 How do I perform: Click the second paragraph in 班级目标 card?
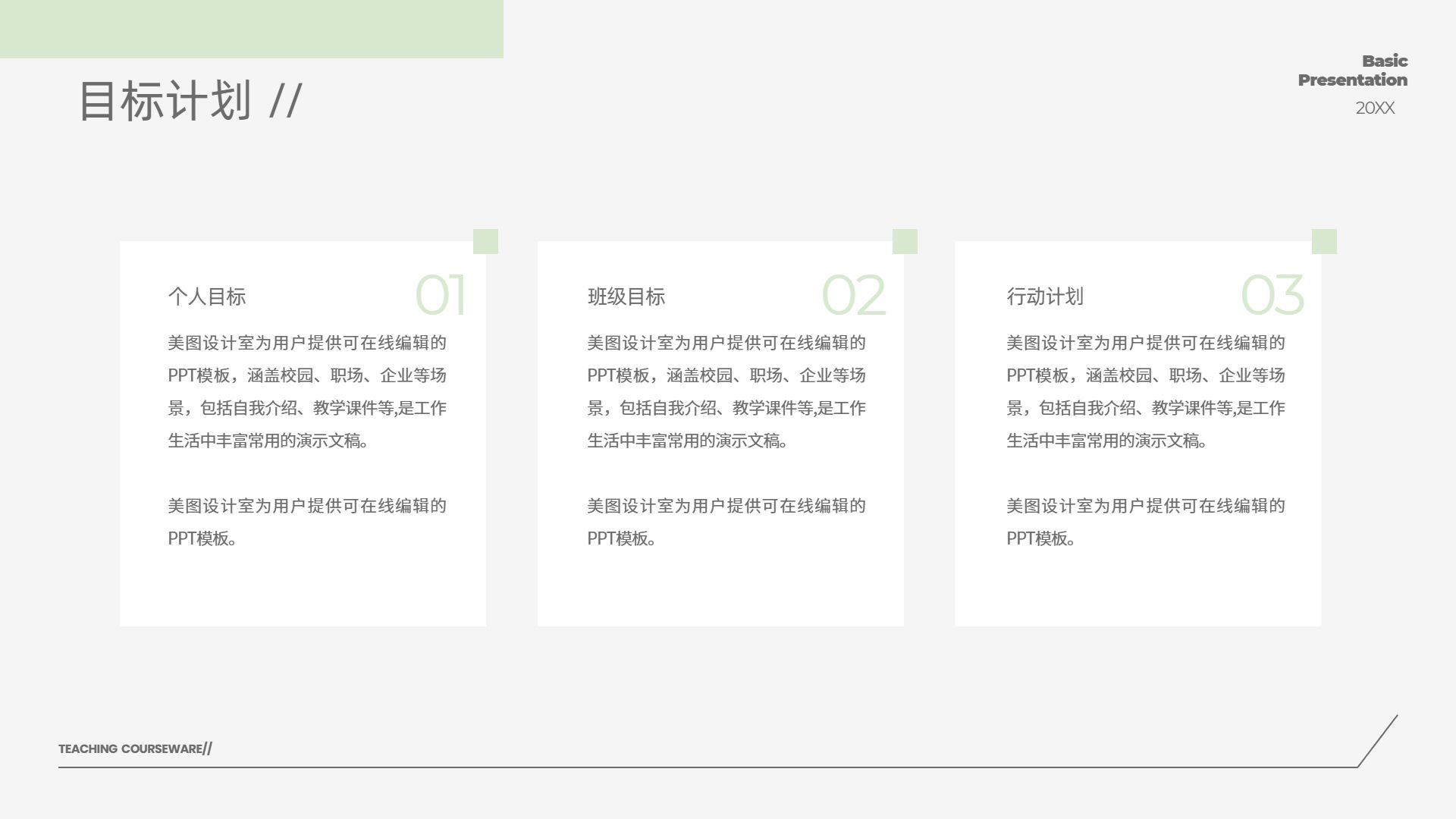click(726, 522)
